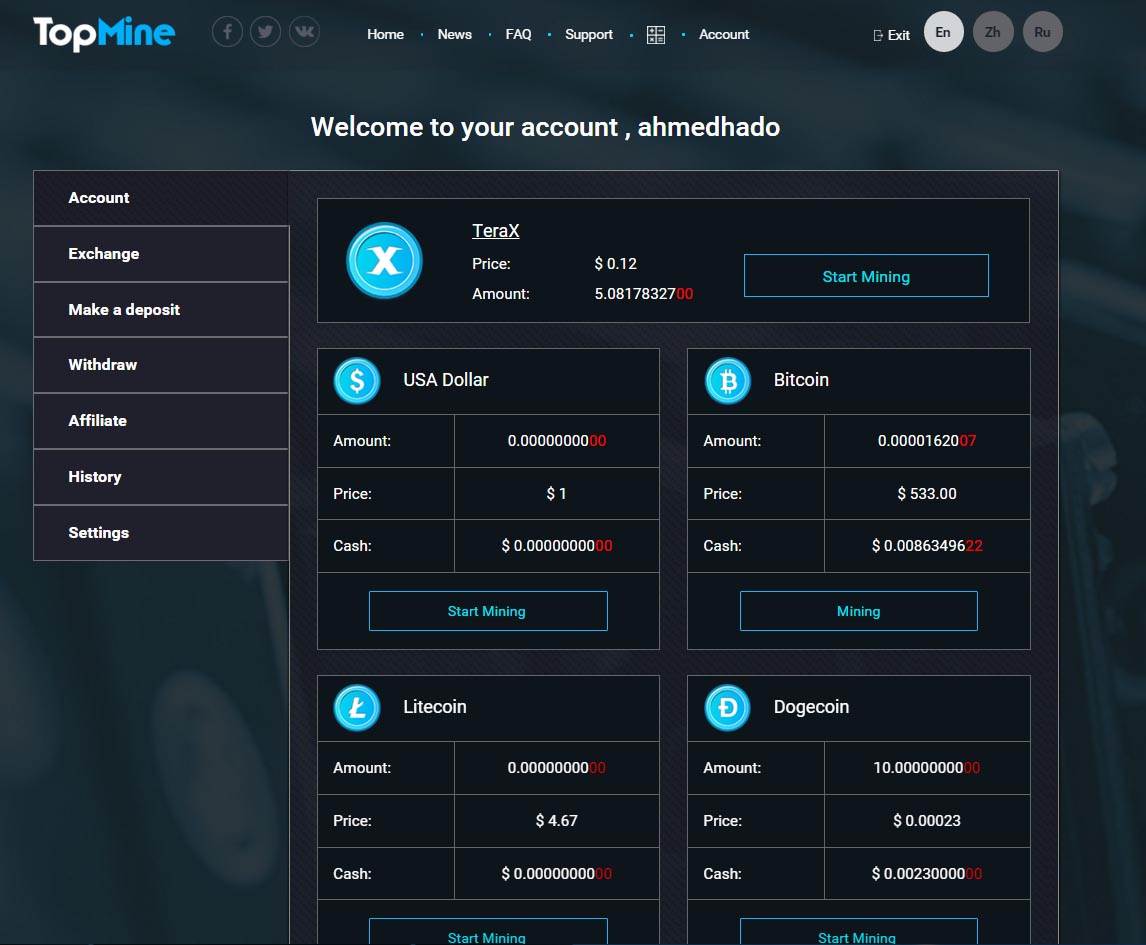Click the Dogecoin coin icon
Viewport: 1146px width, 945px height.
point(728,707)
